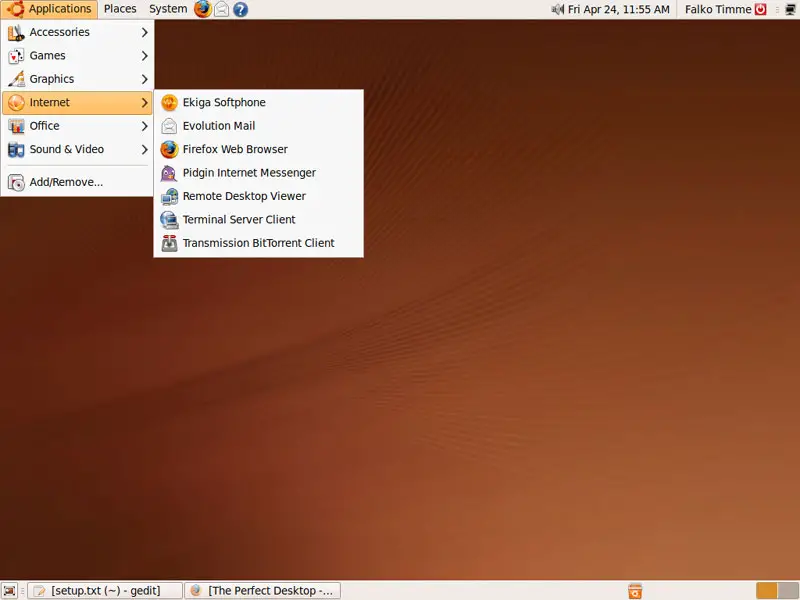Click the Firefox icon in Internet submenu

tap(169, 149)
